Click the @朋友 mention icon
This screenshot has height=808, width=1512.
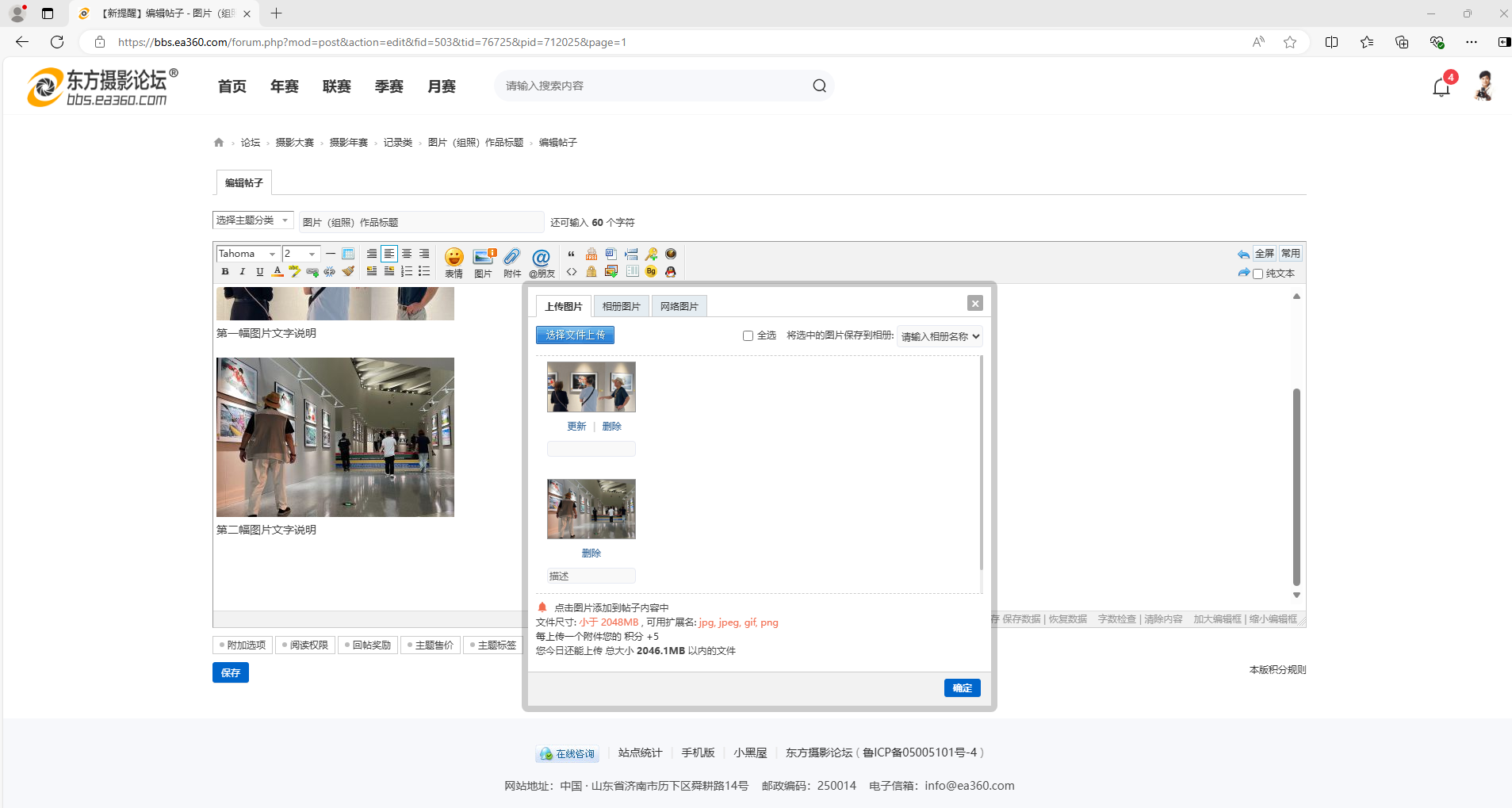pyautogui.click(x=542, y=262)
